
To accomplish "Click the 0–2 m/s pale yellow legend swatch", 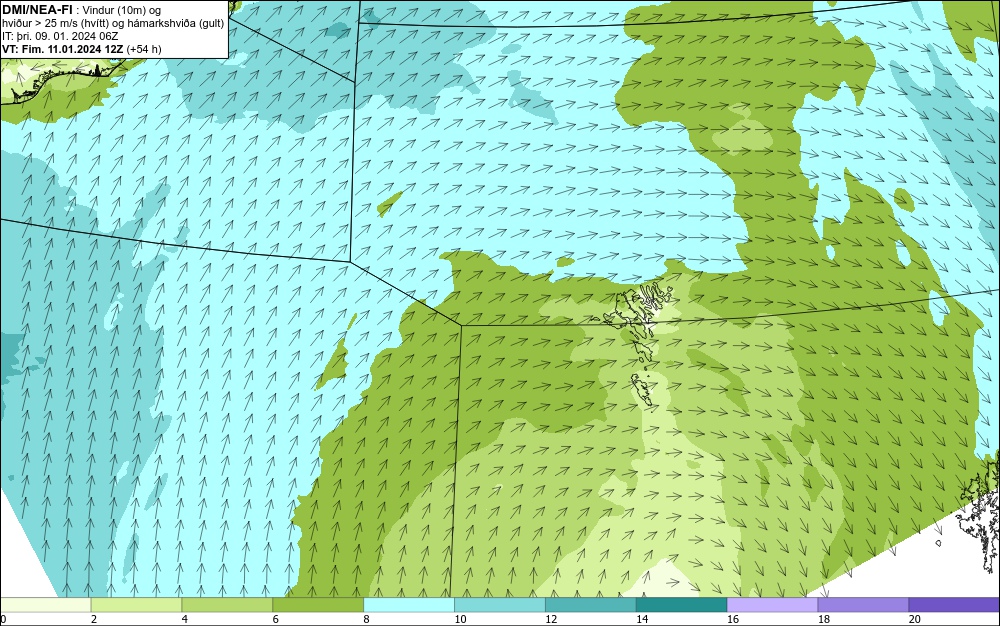I will point(45,604).
